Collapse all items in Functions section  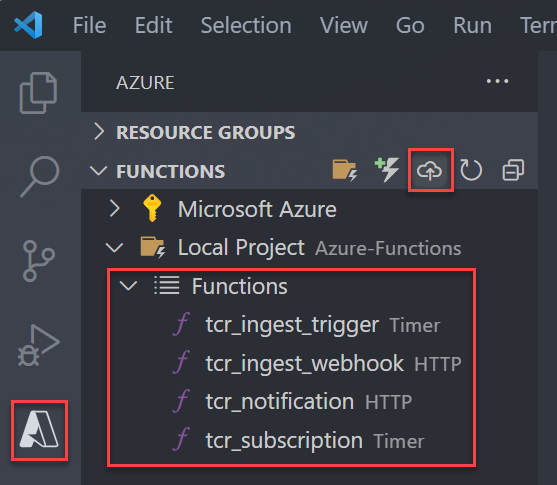(513, 170)
